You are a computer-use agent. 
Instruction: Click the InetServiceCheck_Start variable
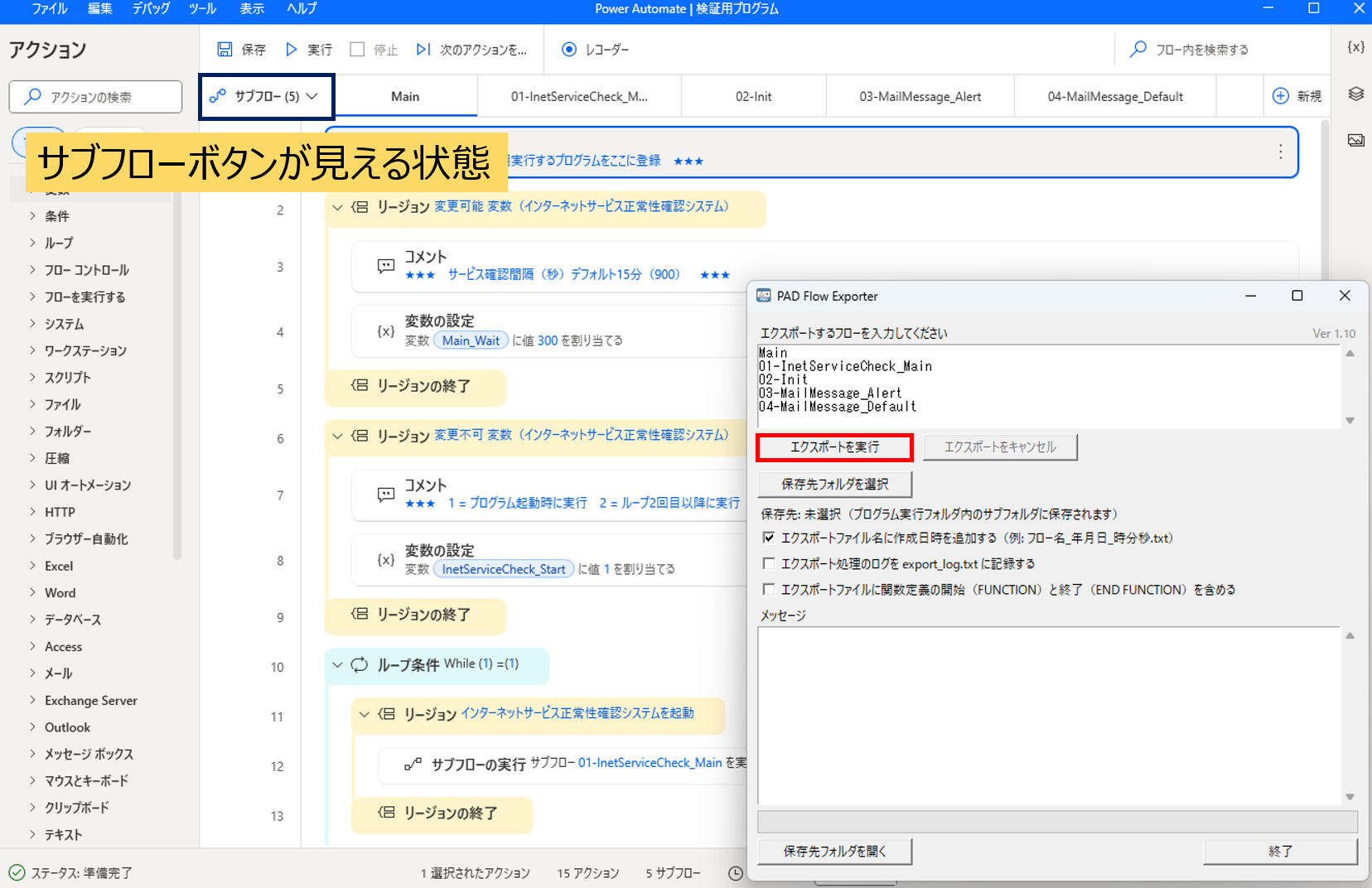[504, 569]
